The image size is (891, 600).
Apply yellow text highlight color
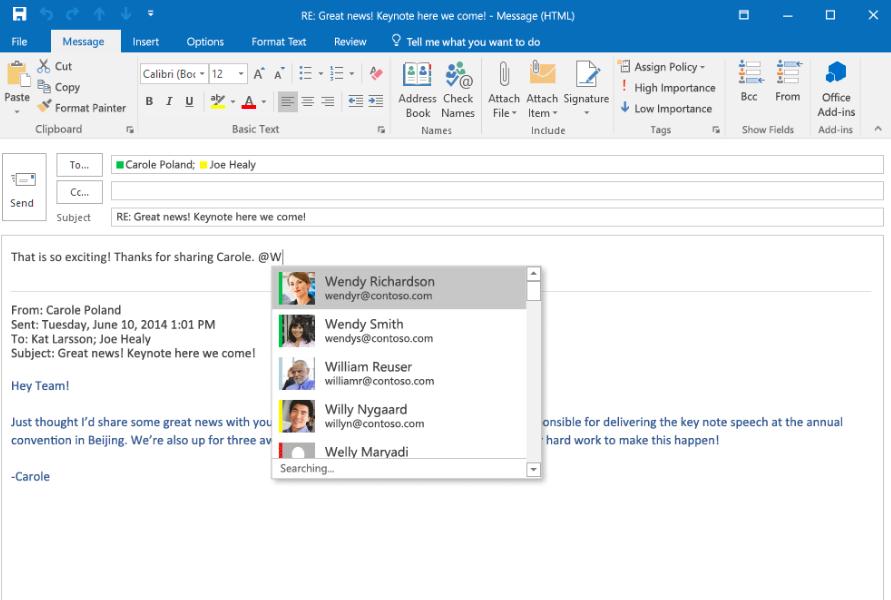[217, 102]
